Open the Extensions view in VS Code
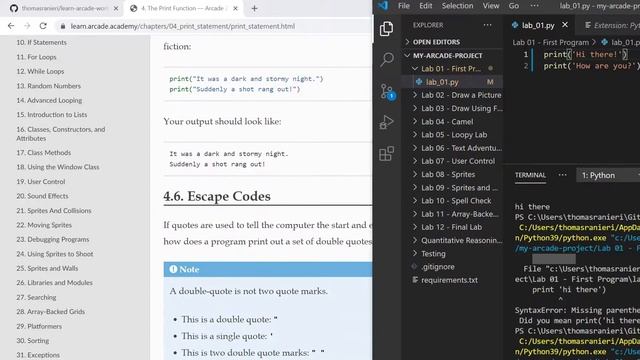Viewport: 640px width, 360px height. pyautogui.click(x=387, y=154)
